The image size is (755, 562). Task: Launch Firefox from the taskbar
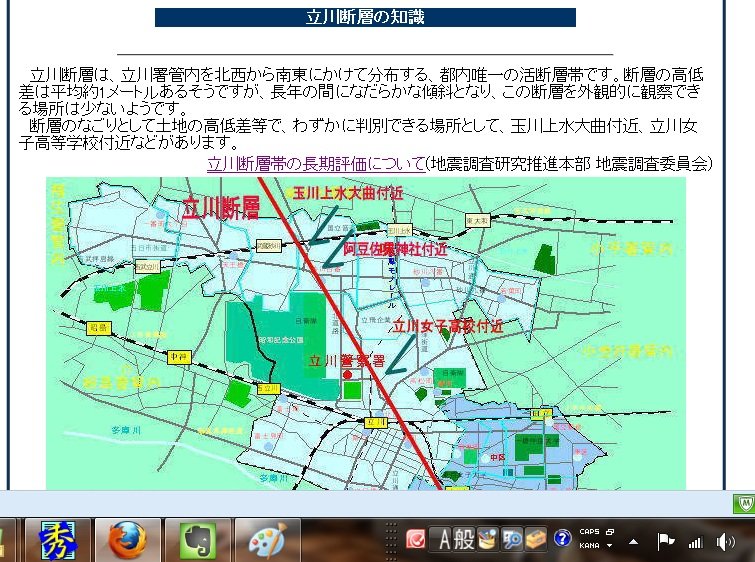(x=128, y=540)
